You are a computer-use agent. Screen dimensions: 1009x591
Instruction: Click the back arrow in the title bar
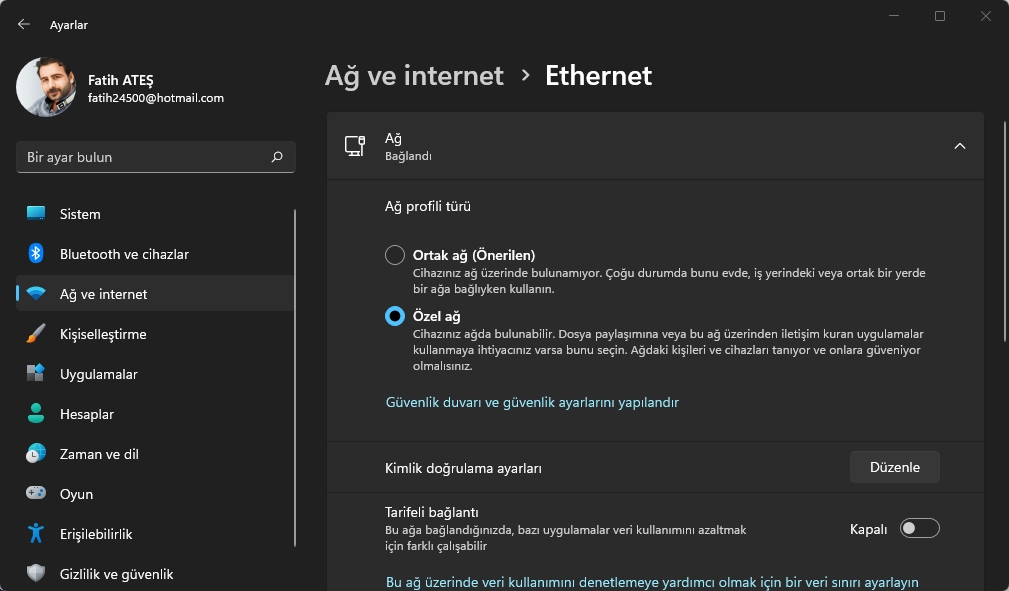[22, 23]
